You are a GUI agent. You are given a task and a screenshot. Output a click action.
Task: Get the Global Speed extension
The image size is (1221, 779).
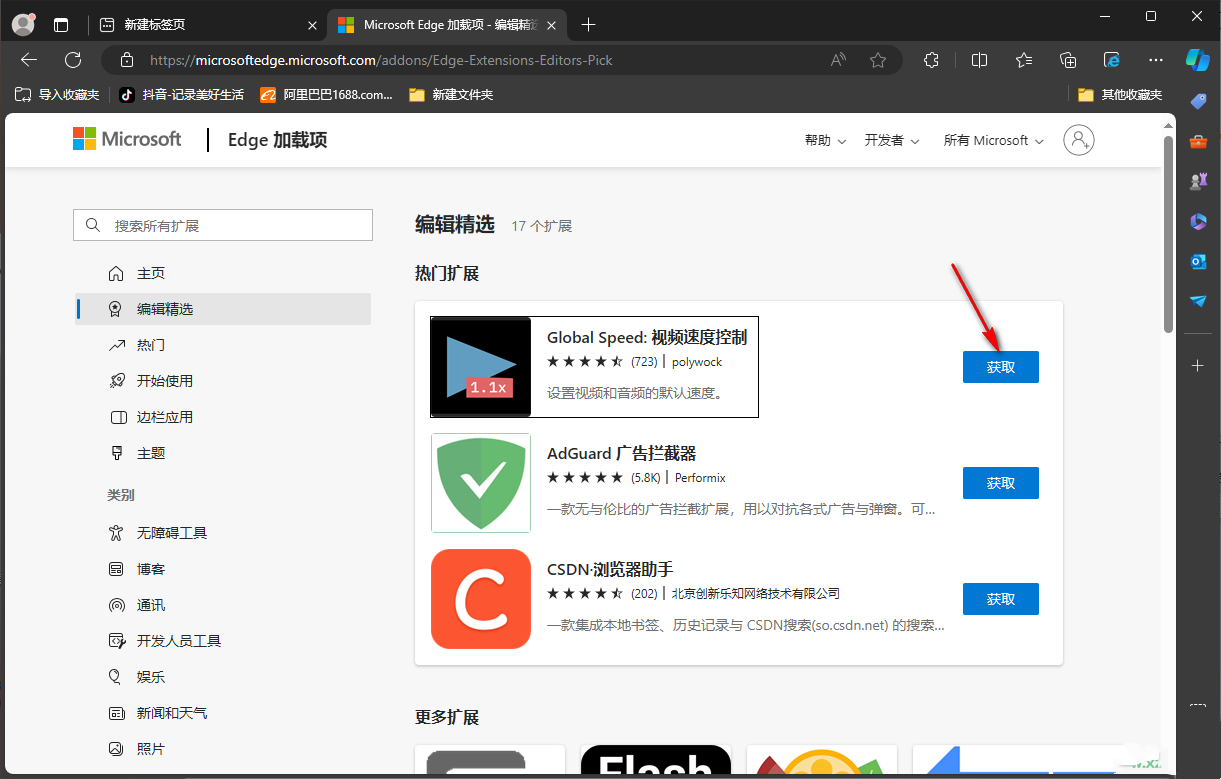point(1001,367)
